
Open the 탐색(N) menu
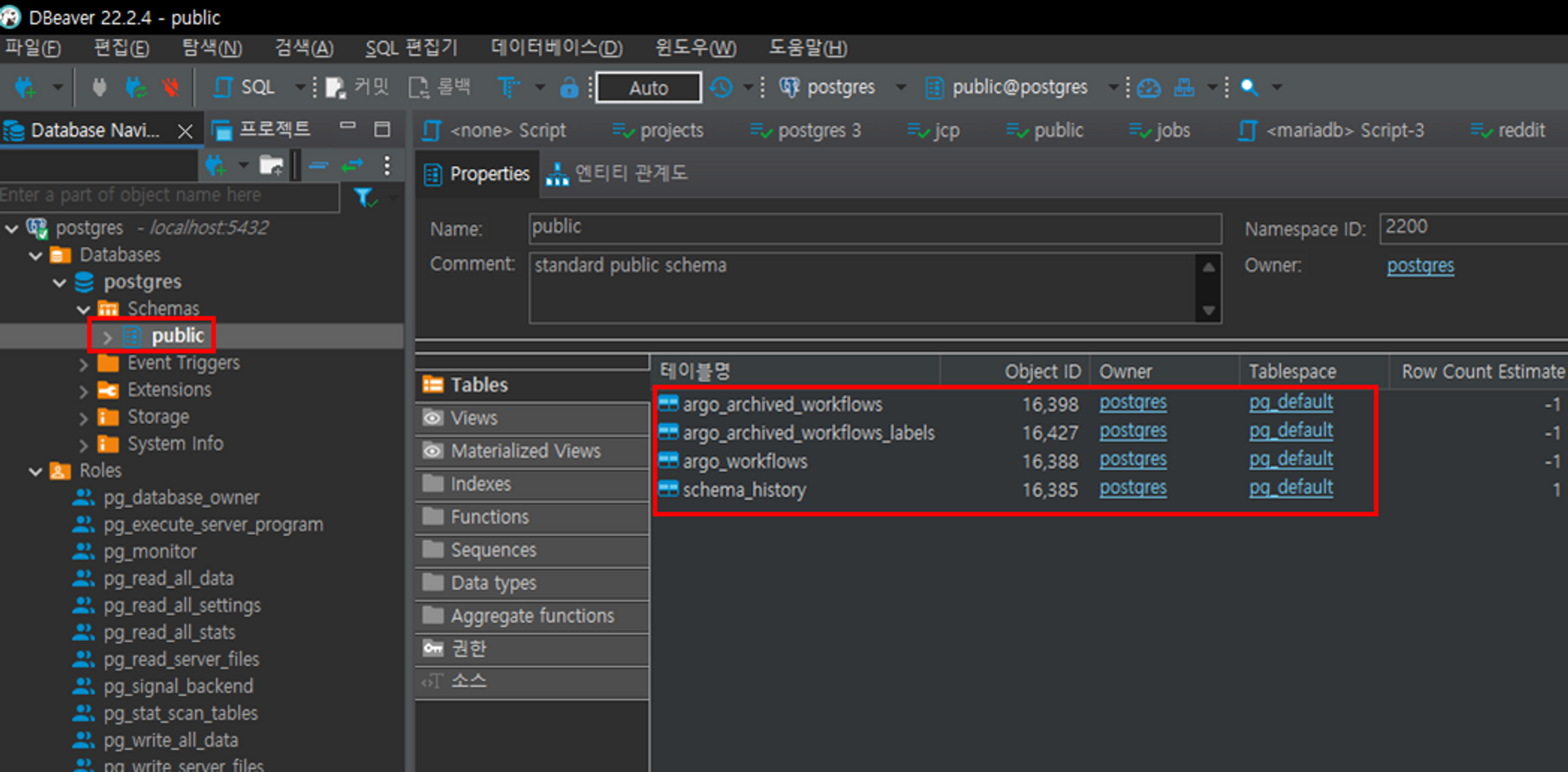[212, 48]
